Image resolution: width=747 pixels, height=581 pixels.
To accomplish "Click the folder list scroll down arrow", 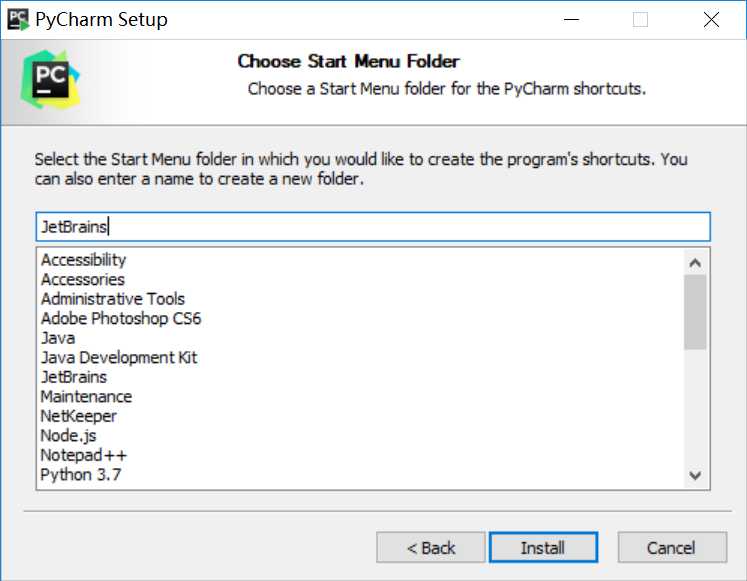I will tap(695, 475).
